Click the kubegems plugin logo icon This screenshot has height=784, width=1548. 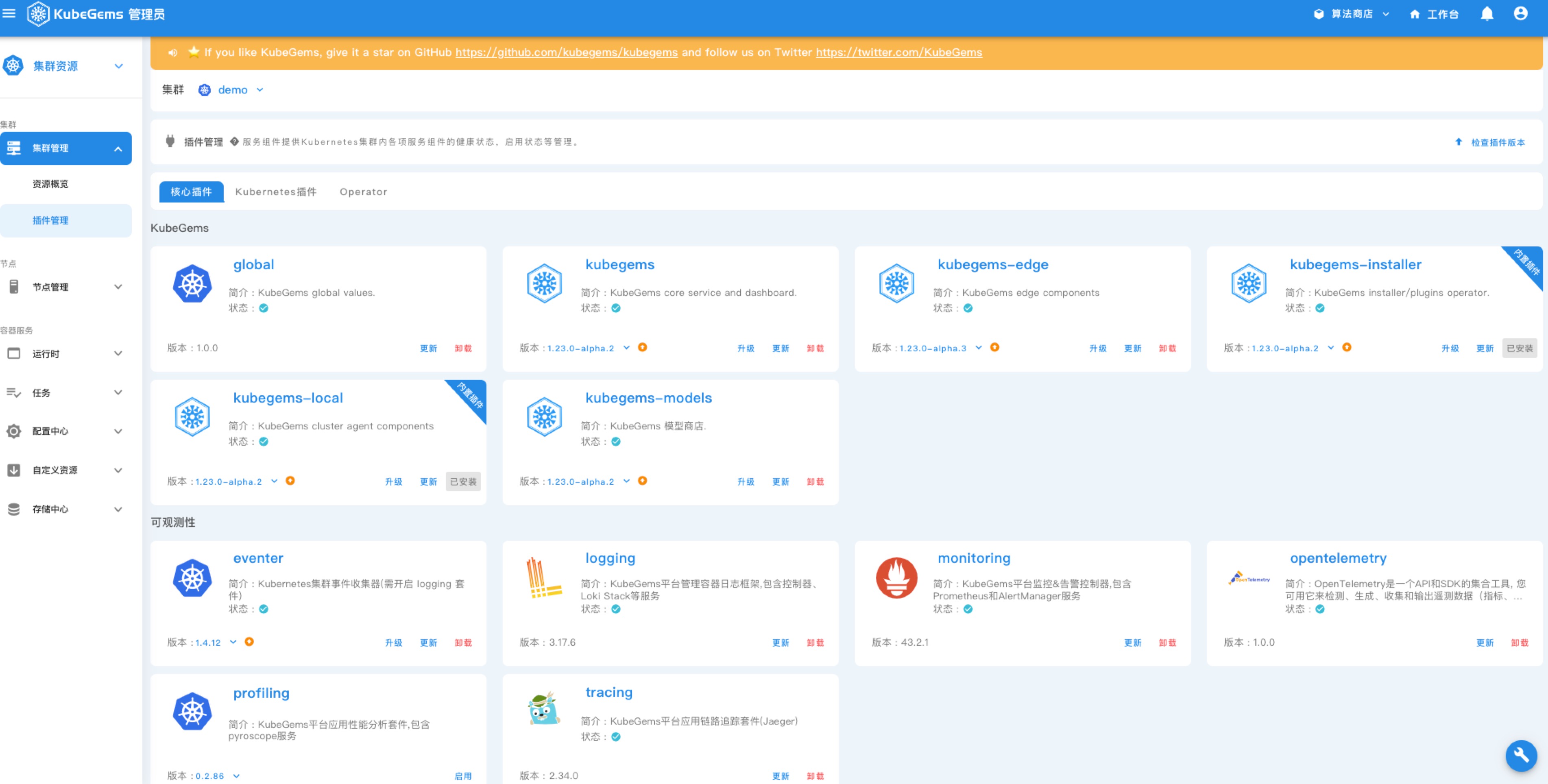click(545, 283)
